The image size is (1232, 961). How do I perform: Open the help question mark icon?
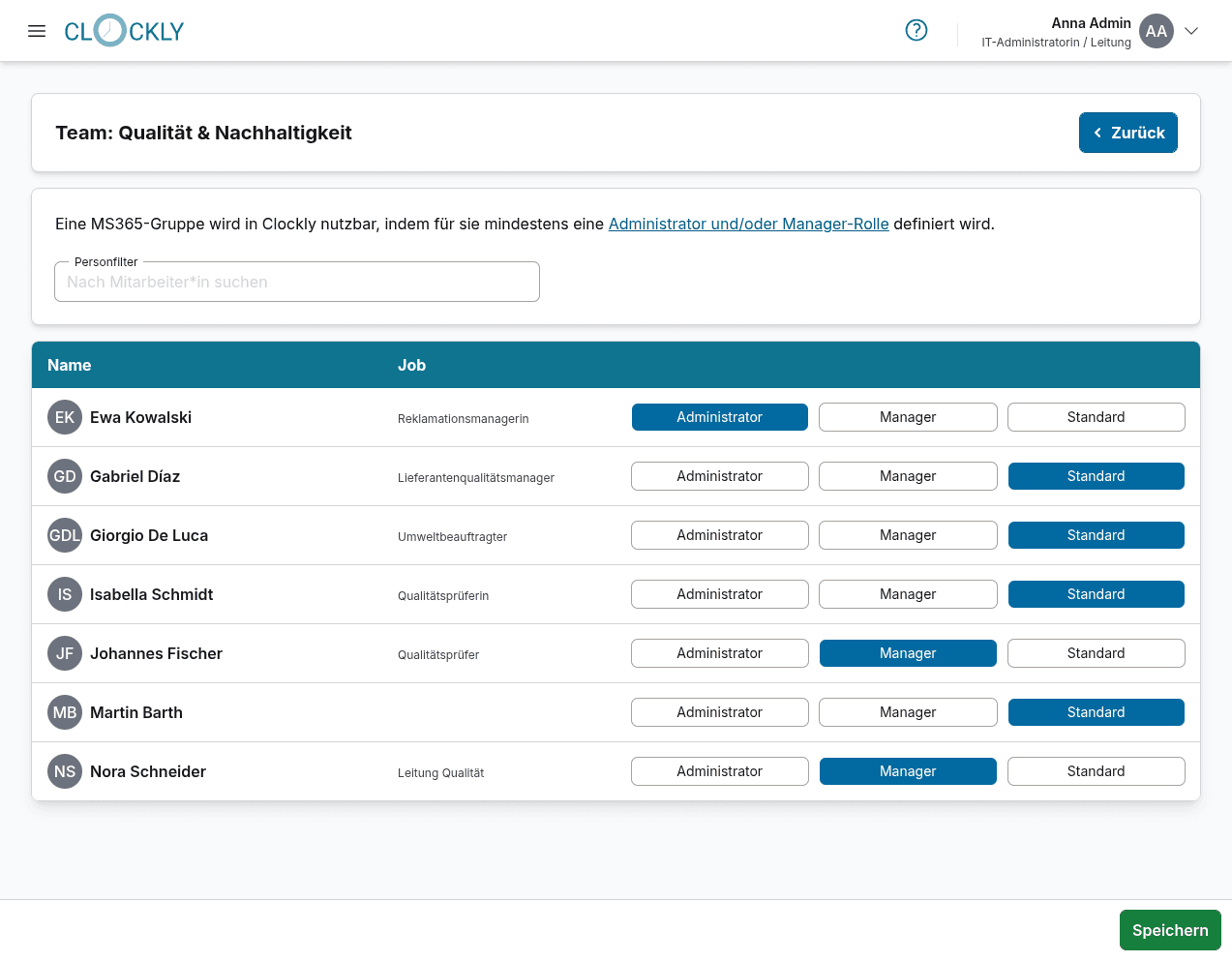point(916,31)
